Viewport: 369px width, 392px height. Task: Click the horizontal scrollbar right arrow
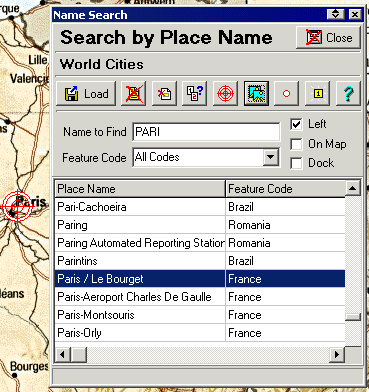click(x=337, y=354)
